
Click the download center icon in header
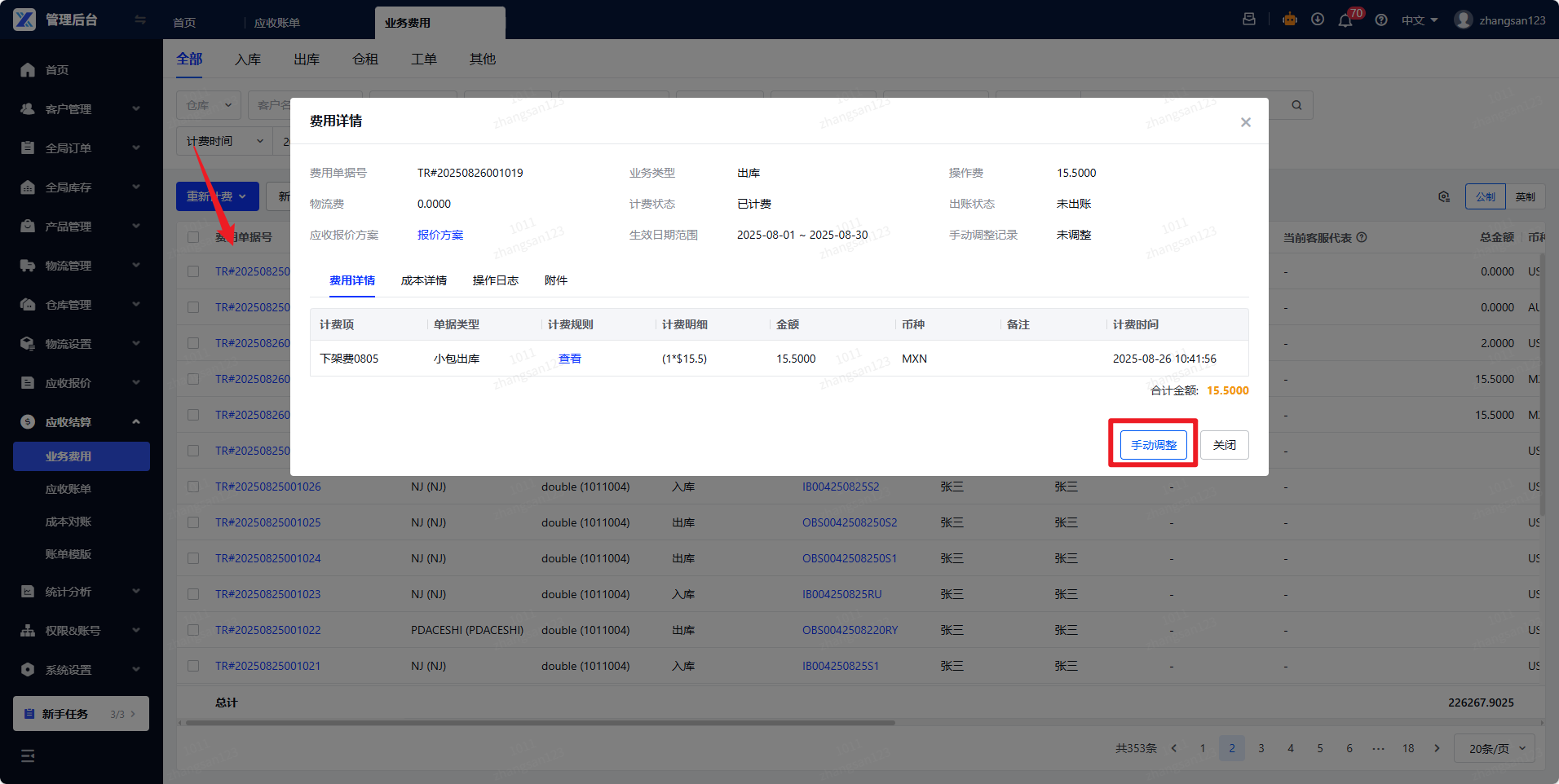(1318, 20)
